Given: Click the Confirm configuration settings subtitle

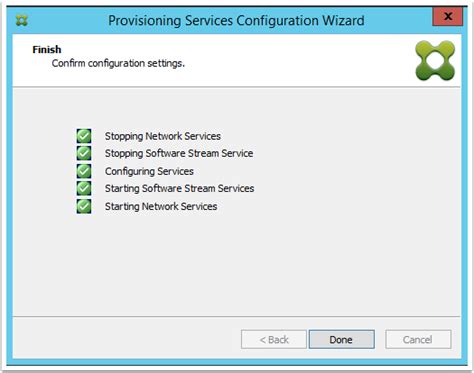Looking at the screenshot, I should point(118,63).
